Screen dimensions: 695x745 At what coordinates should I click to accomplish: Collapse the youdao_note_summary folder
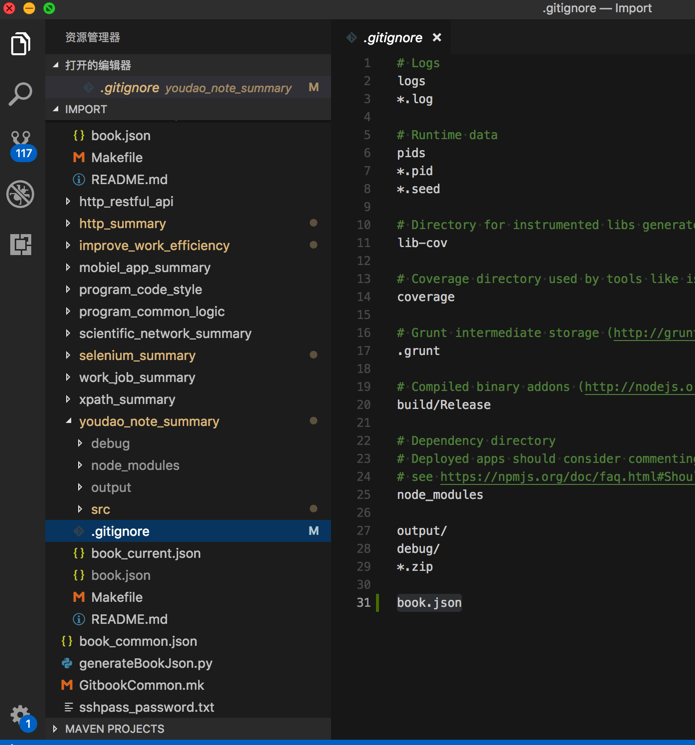point(149,421)
